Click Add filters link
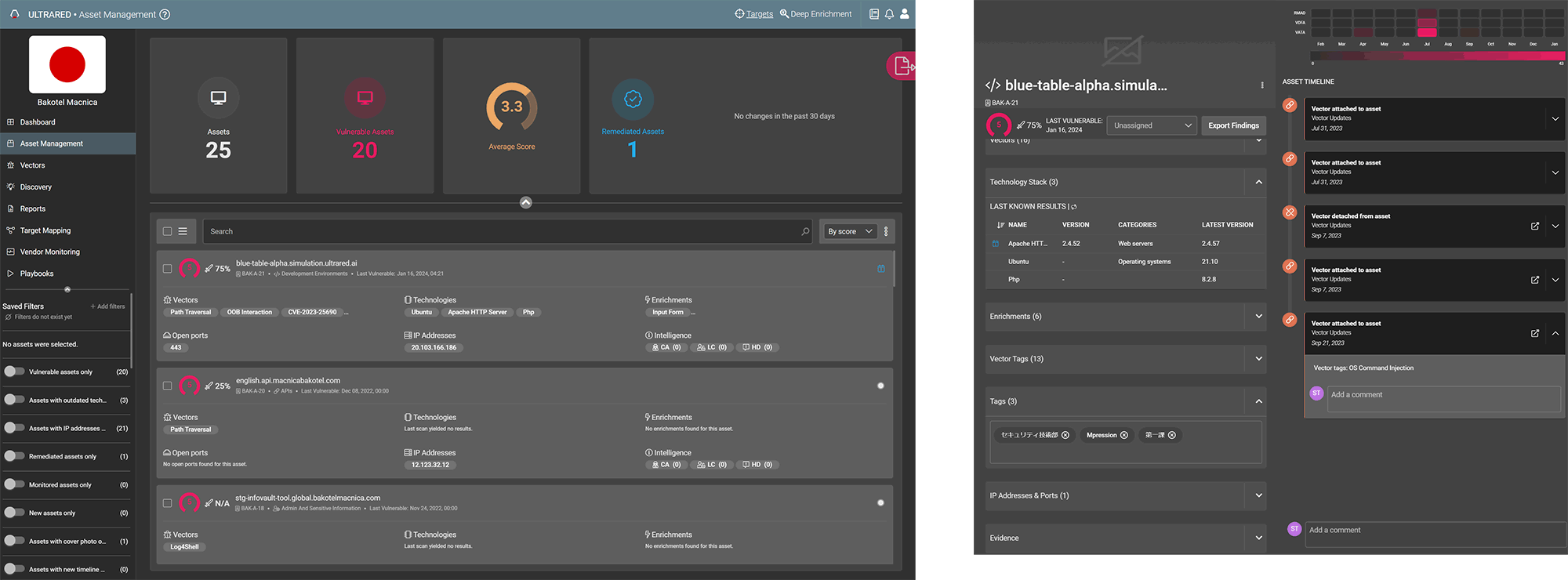The width and height of the screenshot is (1568, 580). 107,306
